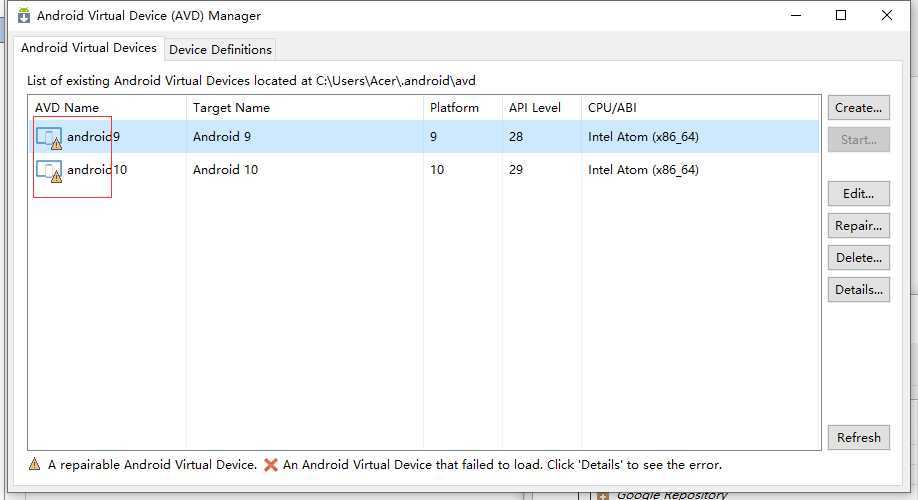The width and height of the screenshot is (918, 500).
Task: Open device Details... button
Action: click(858, 290)
